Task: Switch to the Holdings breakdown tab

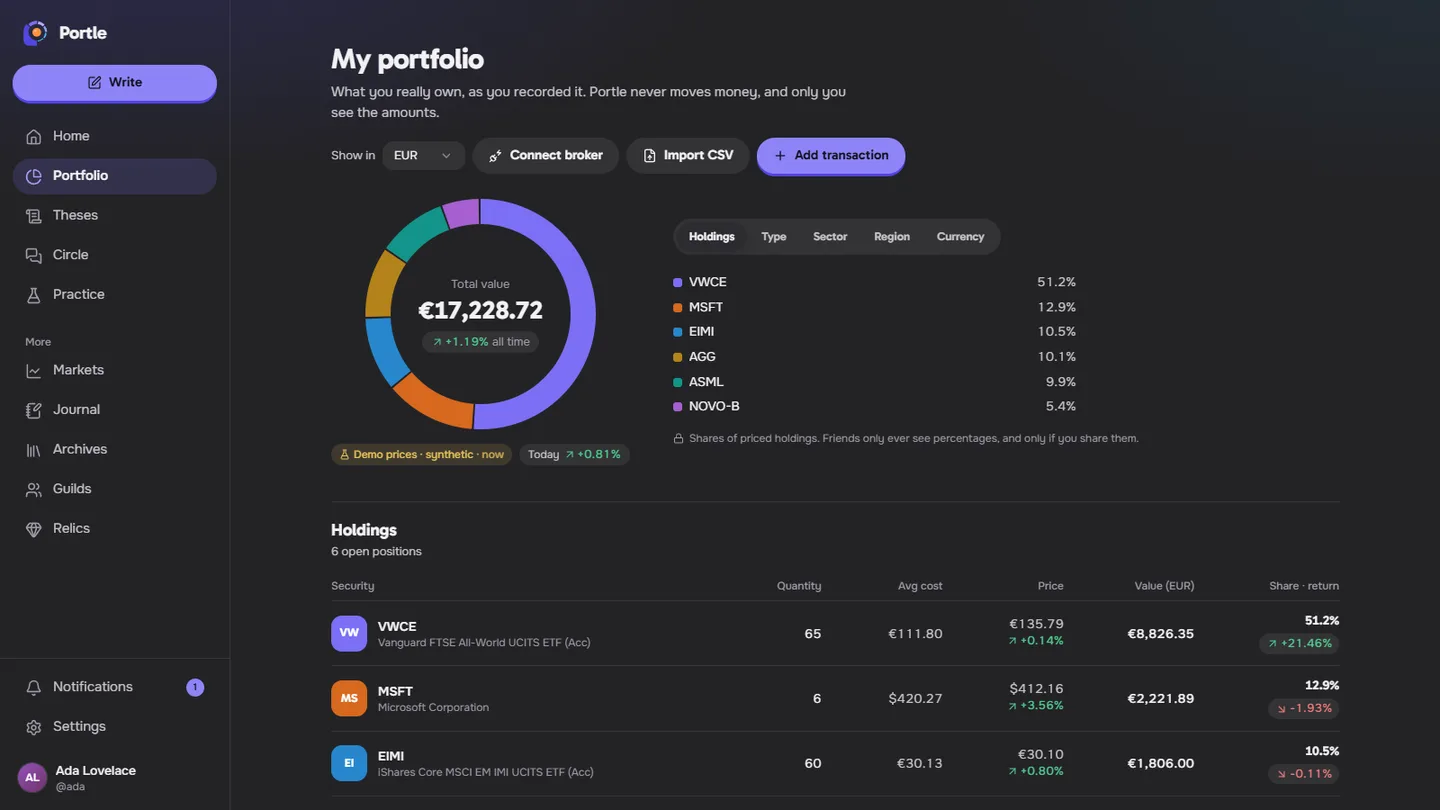Action: pyautogui.click(x=712, y=237)
